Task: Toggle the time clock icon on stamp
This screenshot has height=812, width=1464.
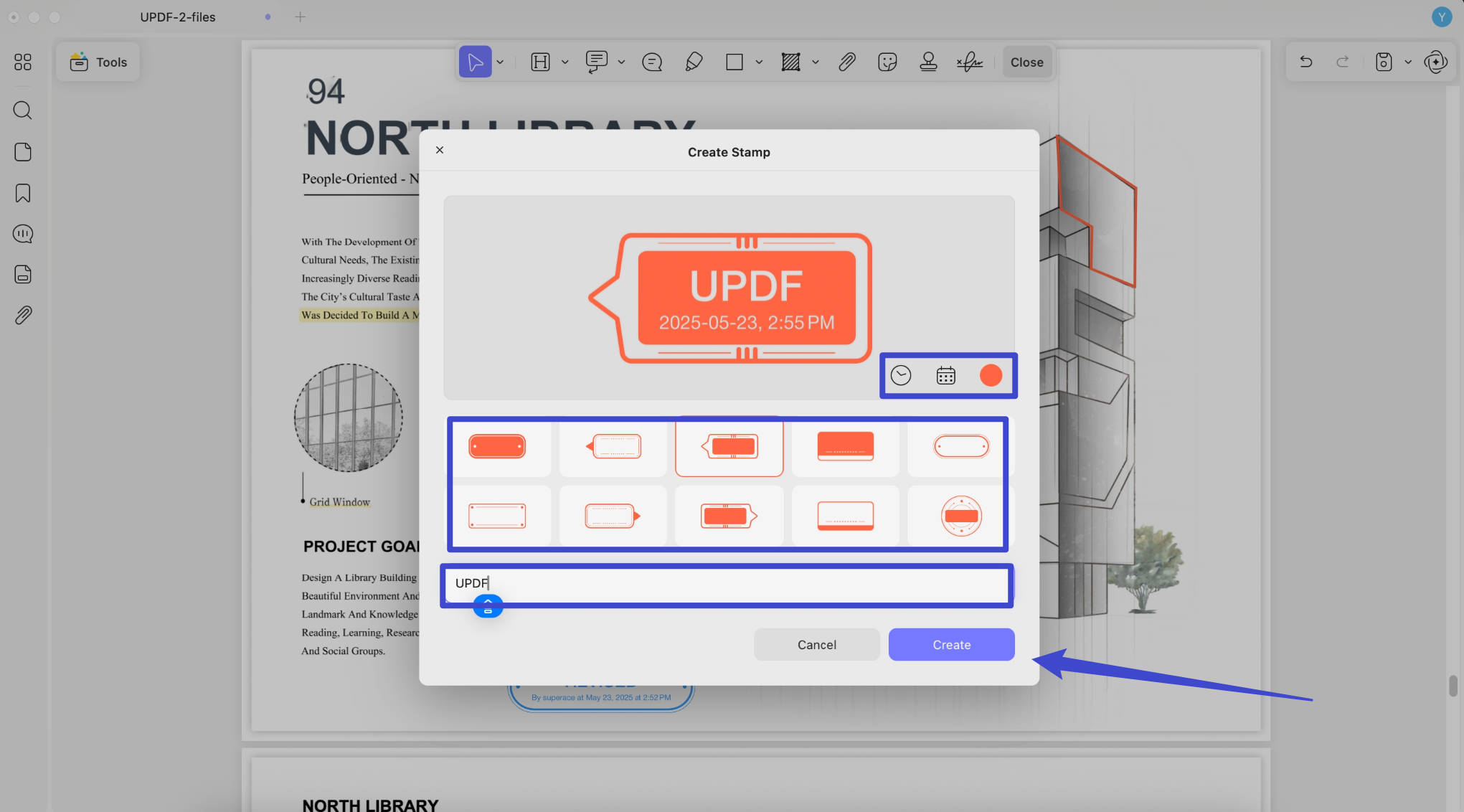Action: pos(901,375)
